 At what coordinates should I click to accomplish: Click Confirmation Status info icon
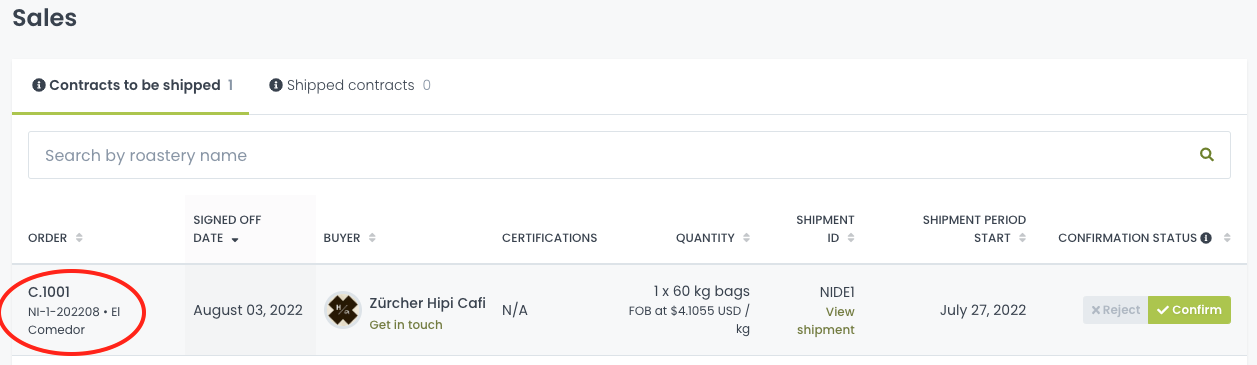(x=1205, y=238)
